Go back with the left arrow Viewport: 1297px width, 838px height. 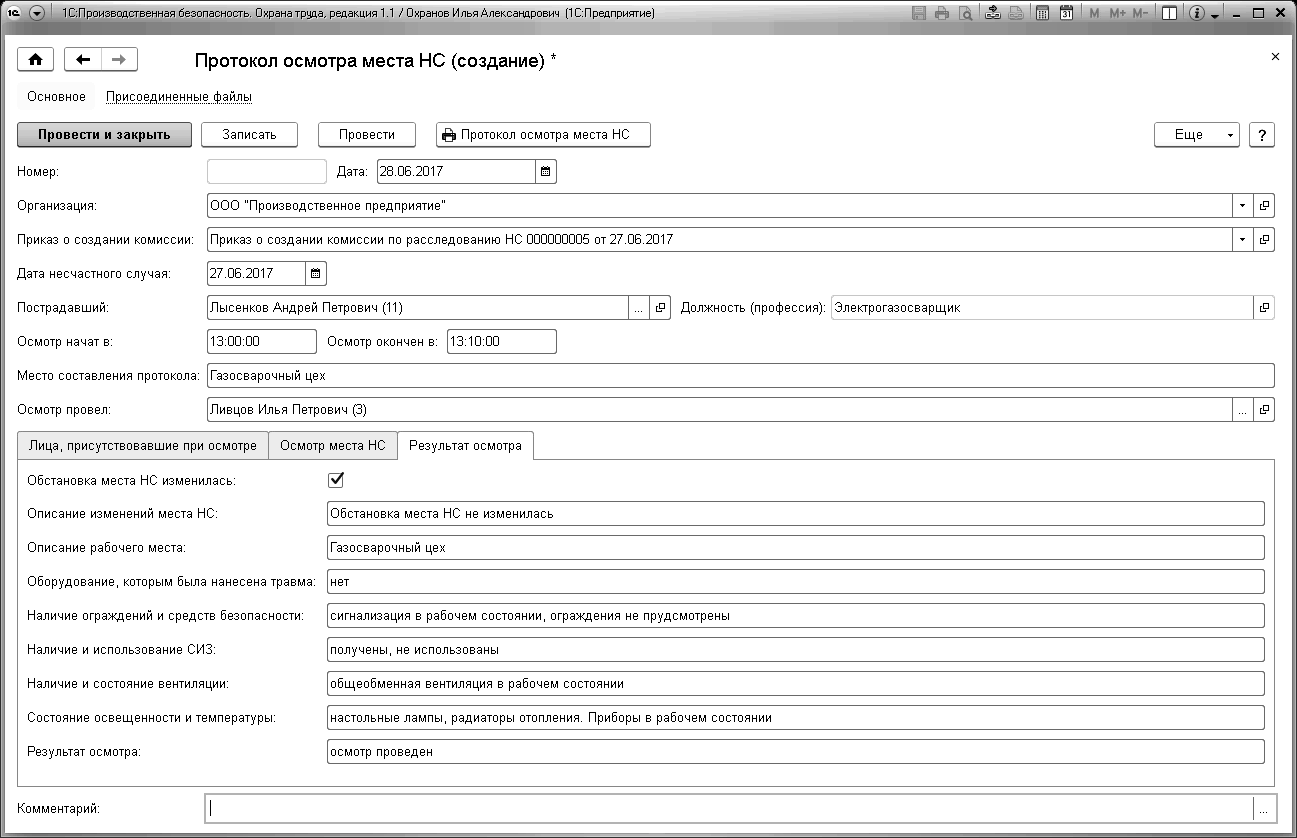click(83, 60)
